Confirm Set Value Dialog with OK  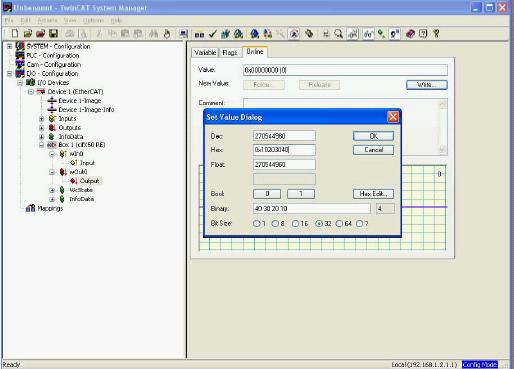[x=373, y=136]
